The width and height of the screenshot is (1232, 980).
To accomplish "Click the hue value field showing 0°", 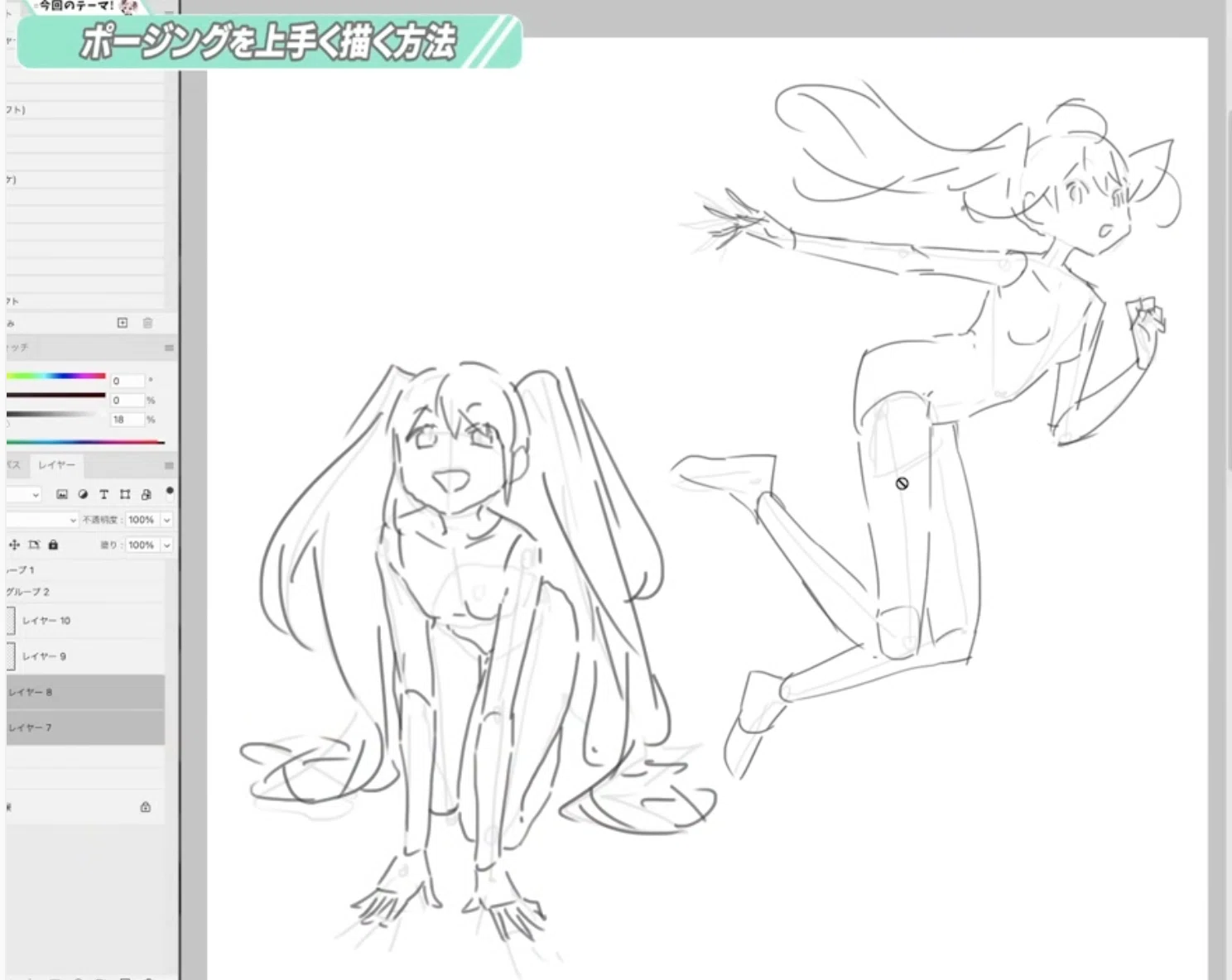I will pos(127,381).
